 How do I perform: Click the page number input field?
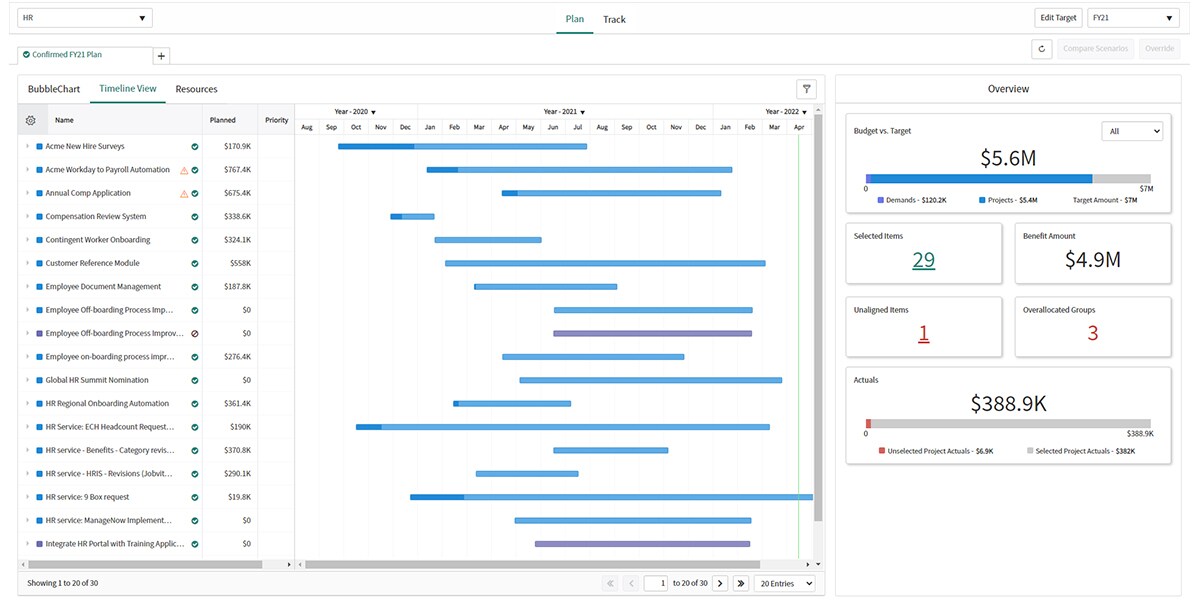pos(655,583)
